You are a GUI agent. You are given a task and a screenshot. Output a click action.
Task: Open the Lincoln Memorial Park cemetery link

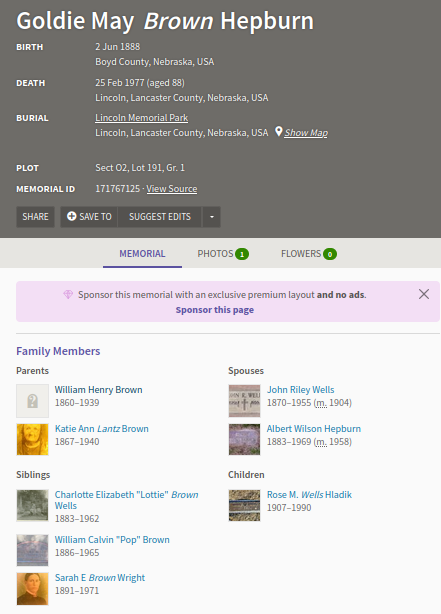pos(141,118)
